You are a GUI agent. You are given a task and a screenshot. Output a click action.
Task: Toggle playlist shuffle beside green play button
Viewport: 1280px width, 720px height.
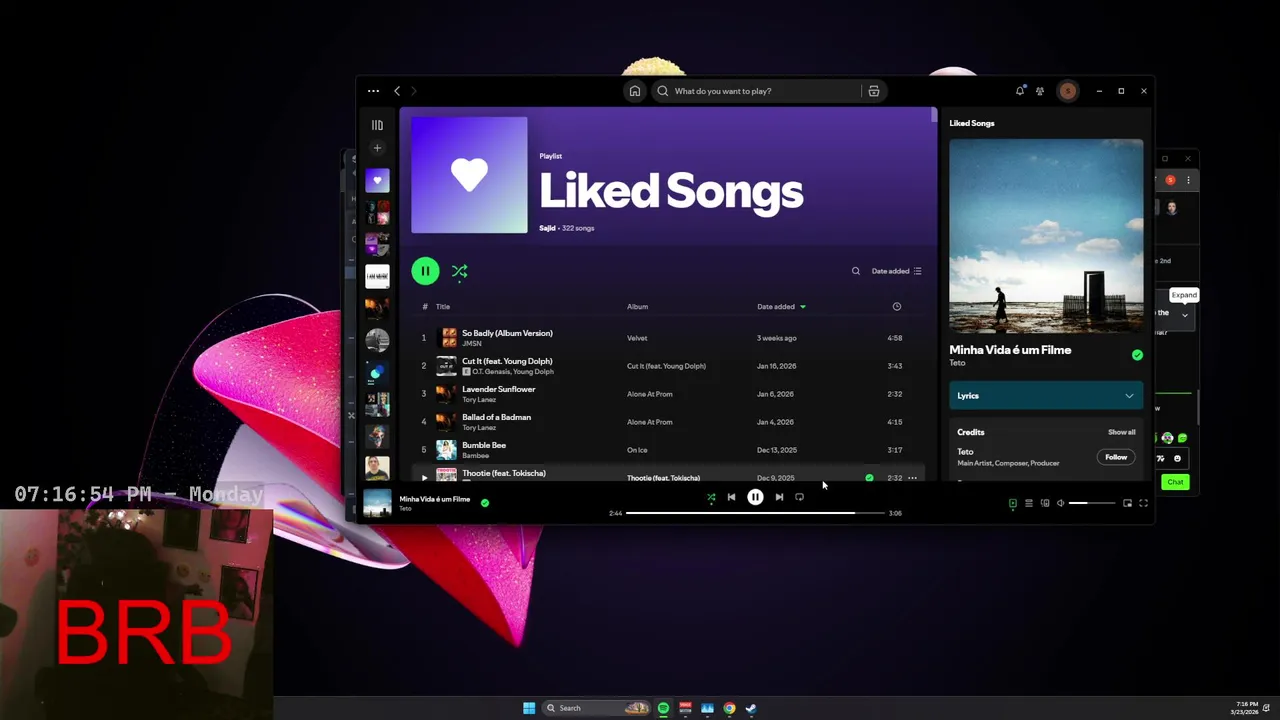point(459,271)
